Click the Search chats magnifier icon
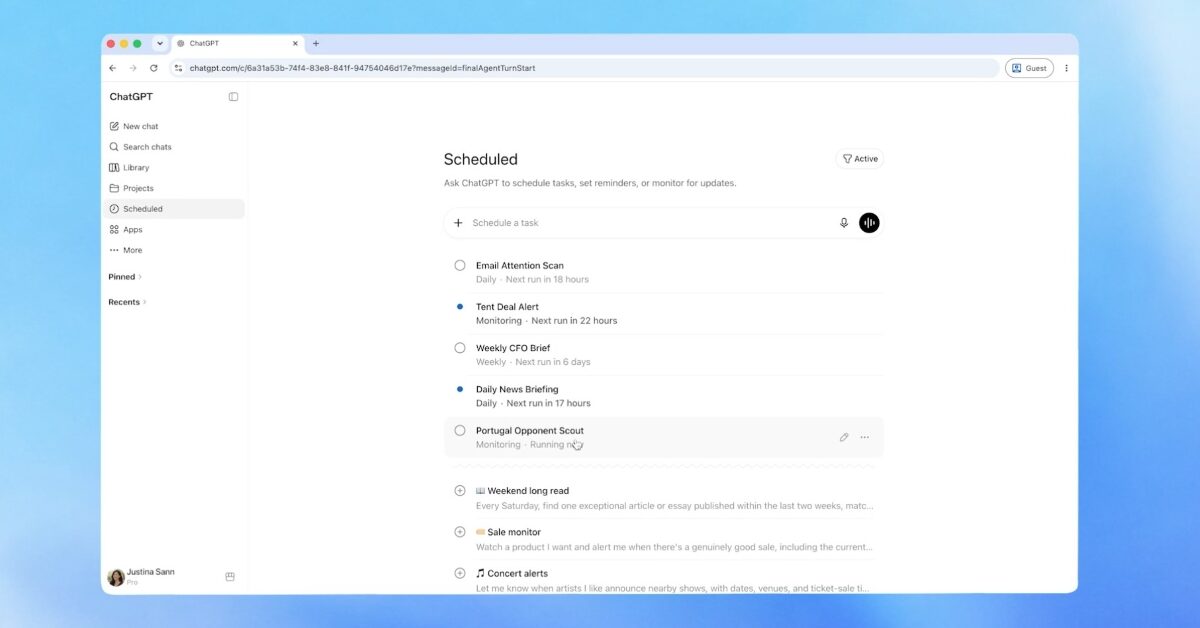Viewport: 1200px width, 628px height. (114, 147)
